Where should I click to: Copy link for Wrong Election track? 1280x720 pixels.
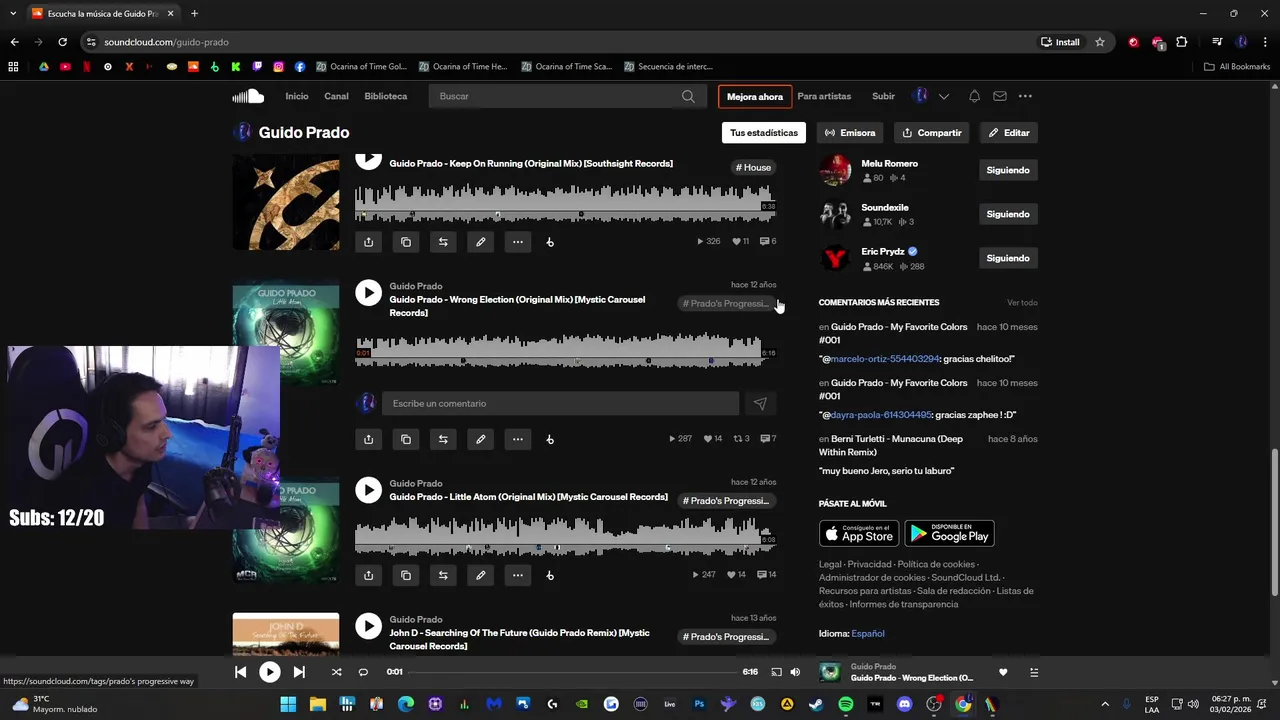click(x=406, y=439)
